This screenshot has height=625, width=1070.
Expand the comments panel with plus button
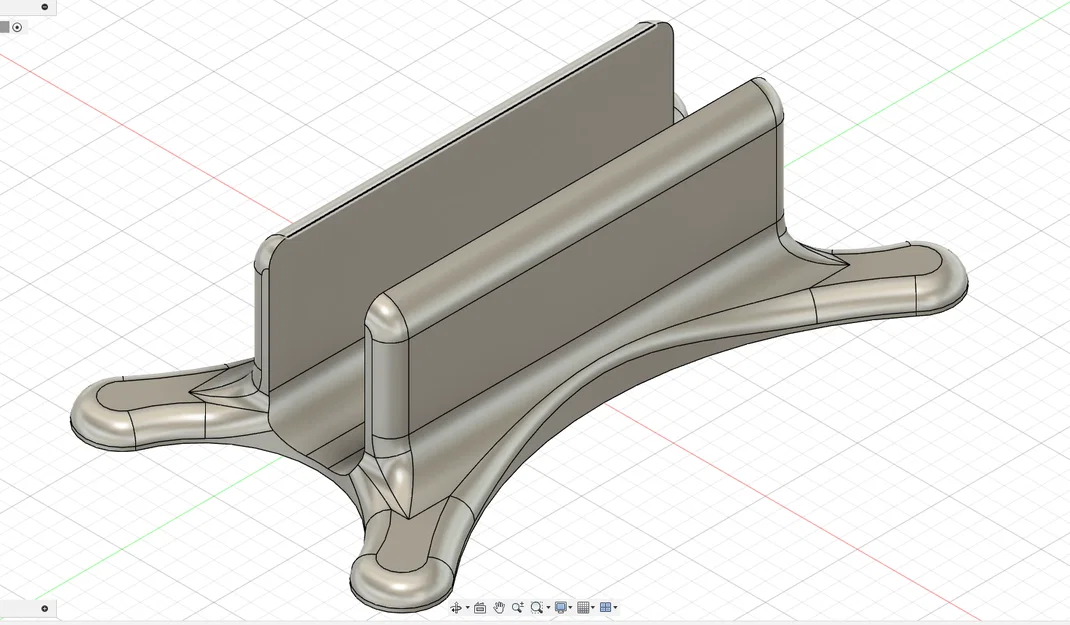[45, 609]
